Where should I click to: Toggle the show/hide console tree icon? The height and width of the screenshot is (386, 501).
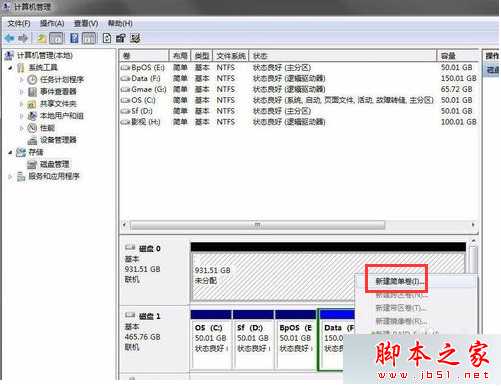56,38
